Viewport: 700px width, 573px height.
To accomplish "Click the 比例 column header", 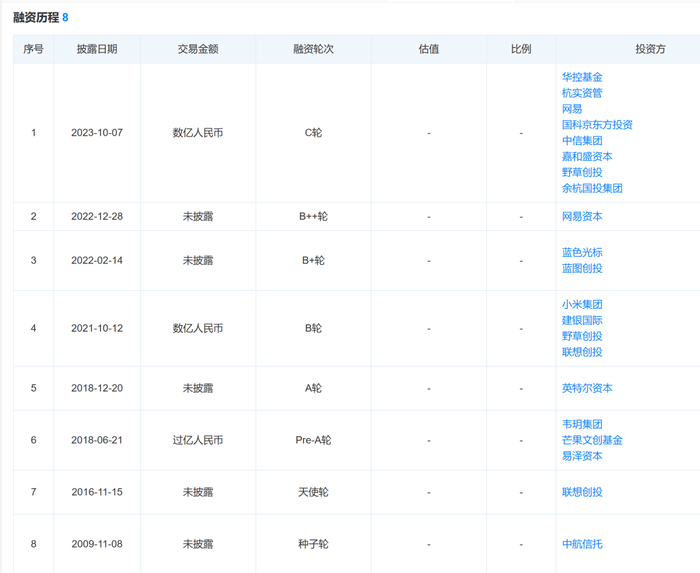I will coord(521,49).
